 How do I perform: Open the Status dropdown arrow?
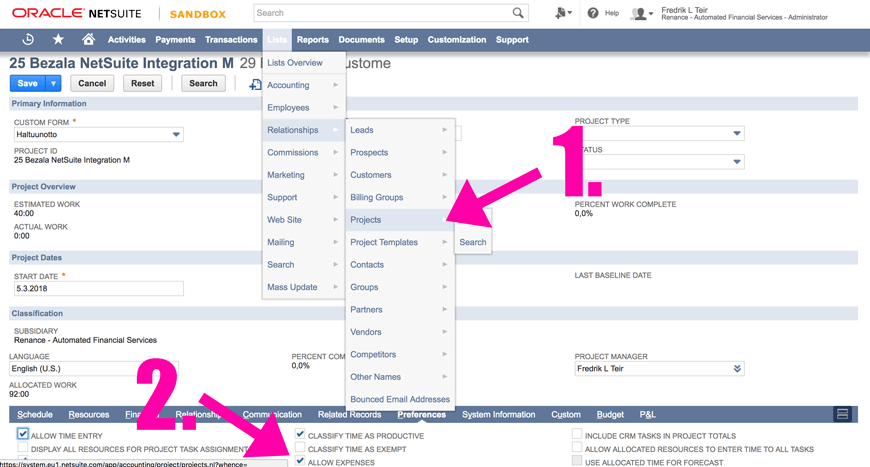[x=737, y=162]
